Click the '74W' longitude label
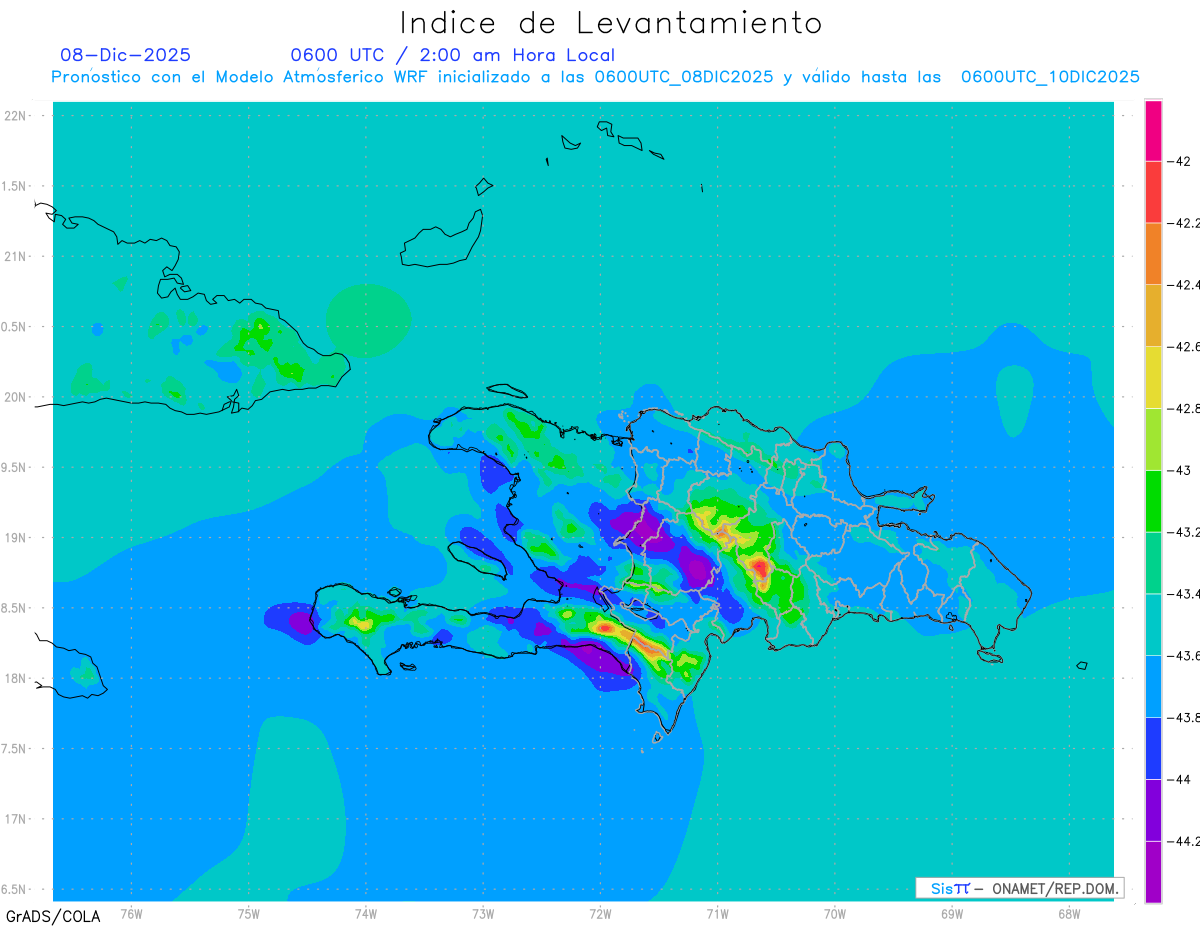The width and height of the screenshot is (1200, 927). pos(366,913)
